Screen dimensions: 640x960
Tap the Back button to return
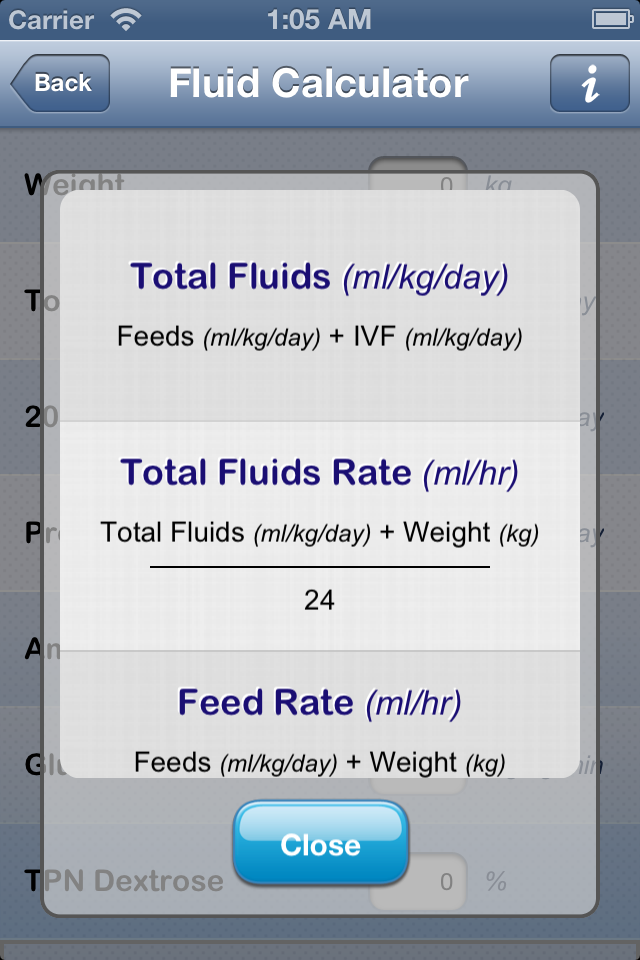click(59, 84)
